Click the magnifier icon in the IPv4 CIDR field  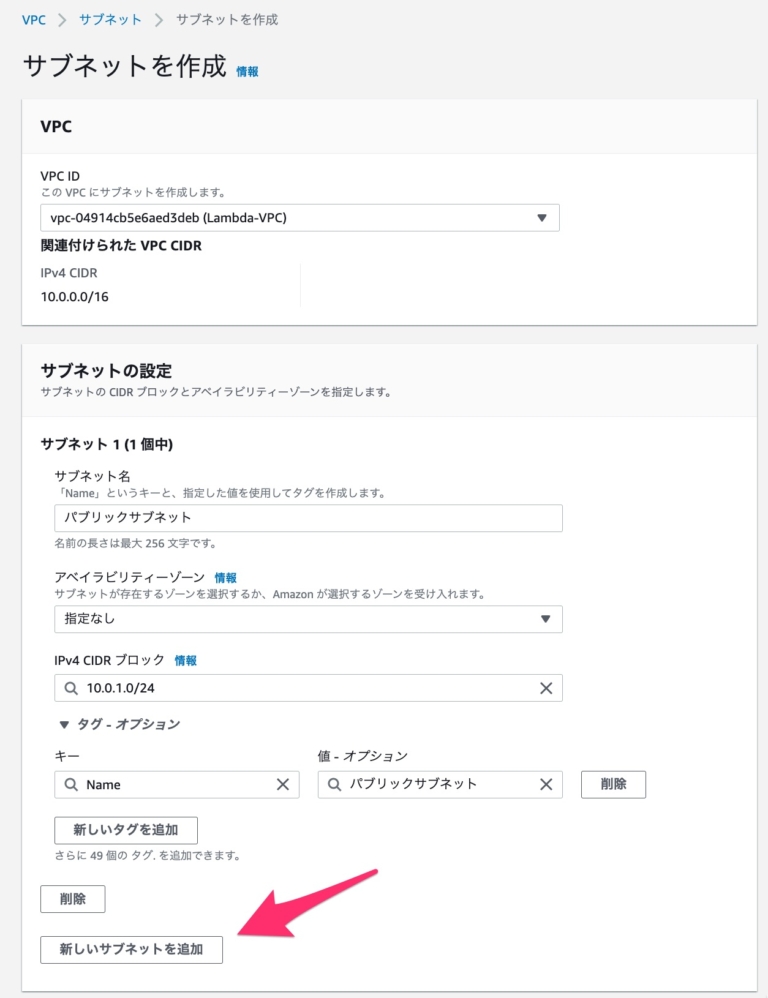pyautogui.click(x=68, y=688)
